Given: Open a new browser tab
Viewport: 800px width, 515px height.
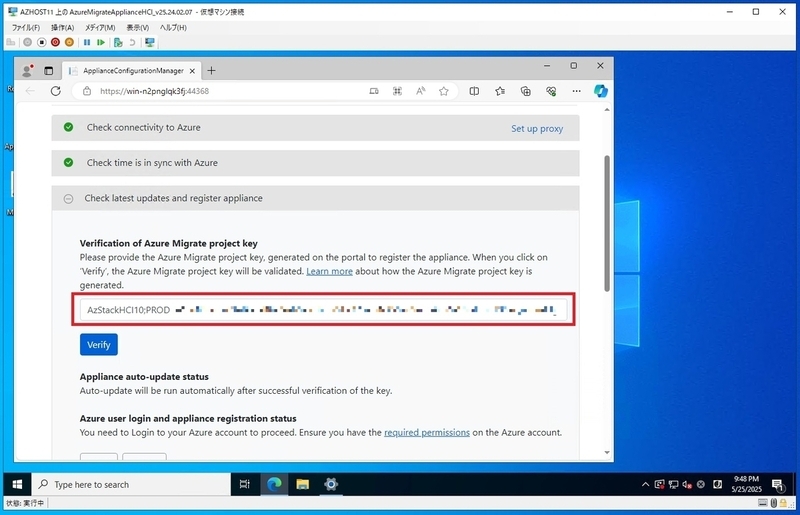Looking at the screenshot, I should [211, 71].
